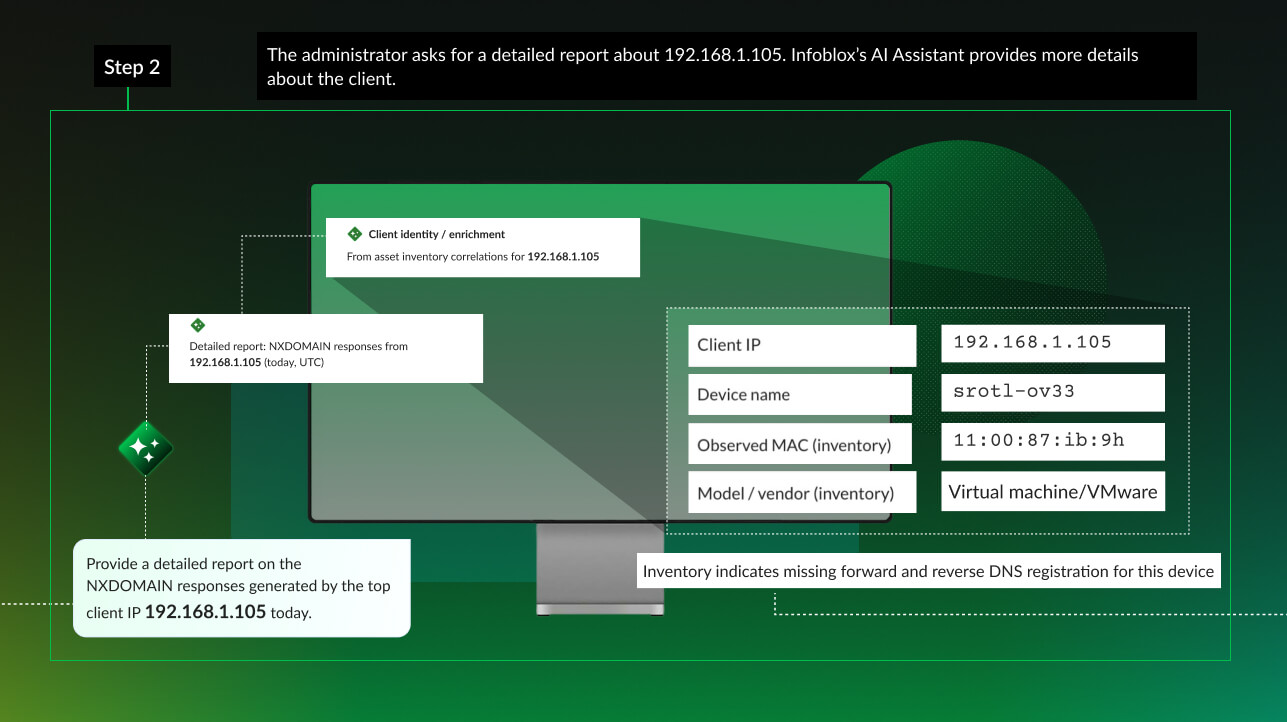This screenshot has width=1287, height=722.
Task: Select the Step 2 label
Action: (x=132, y=68)
